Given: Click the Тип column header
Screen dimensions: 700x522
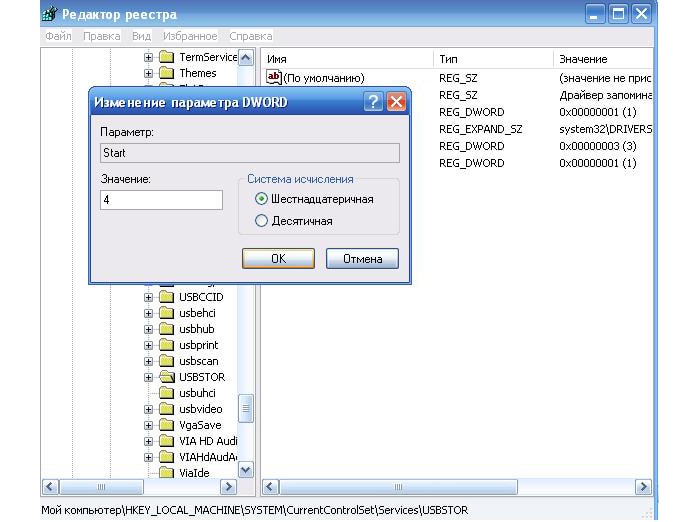Looking at the screenshot, I should tap(449, 59).
